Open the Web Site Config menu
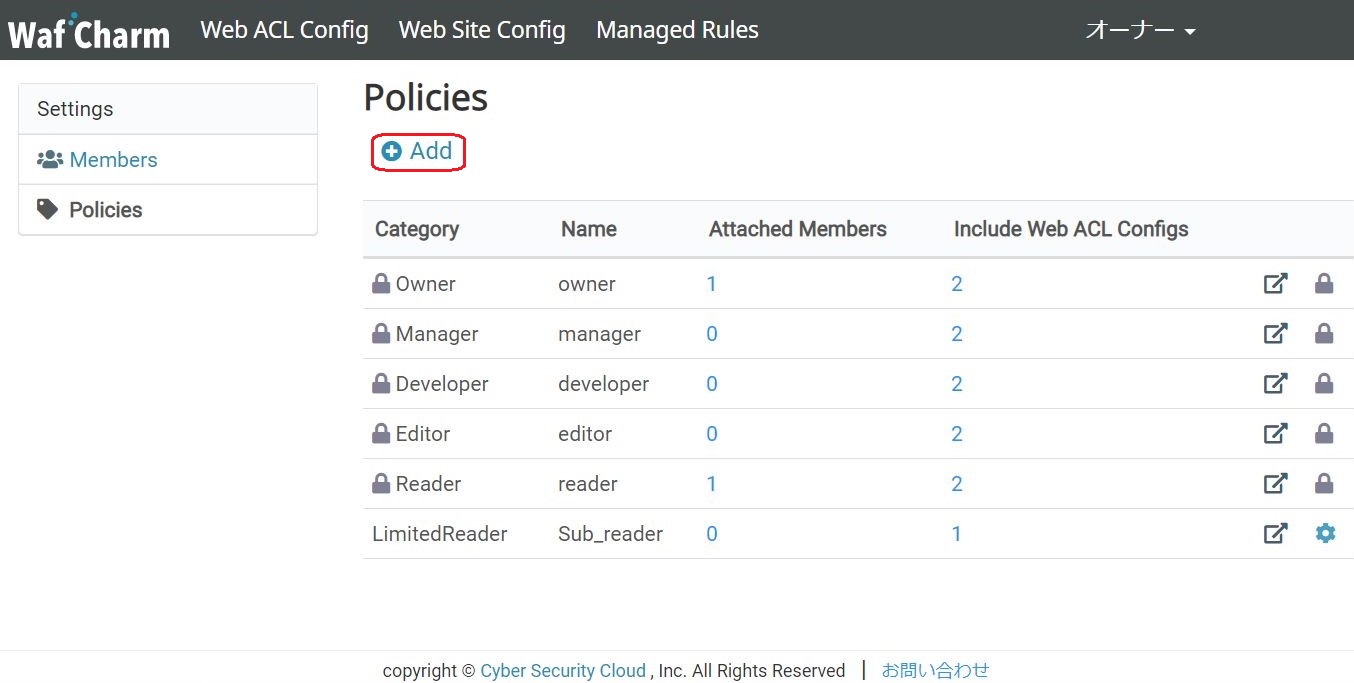The height and width of the screenshot is (683, 1354). [482, 31]
